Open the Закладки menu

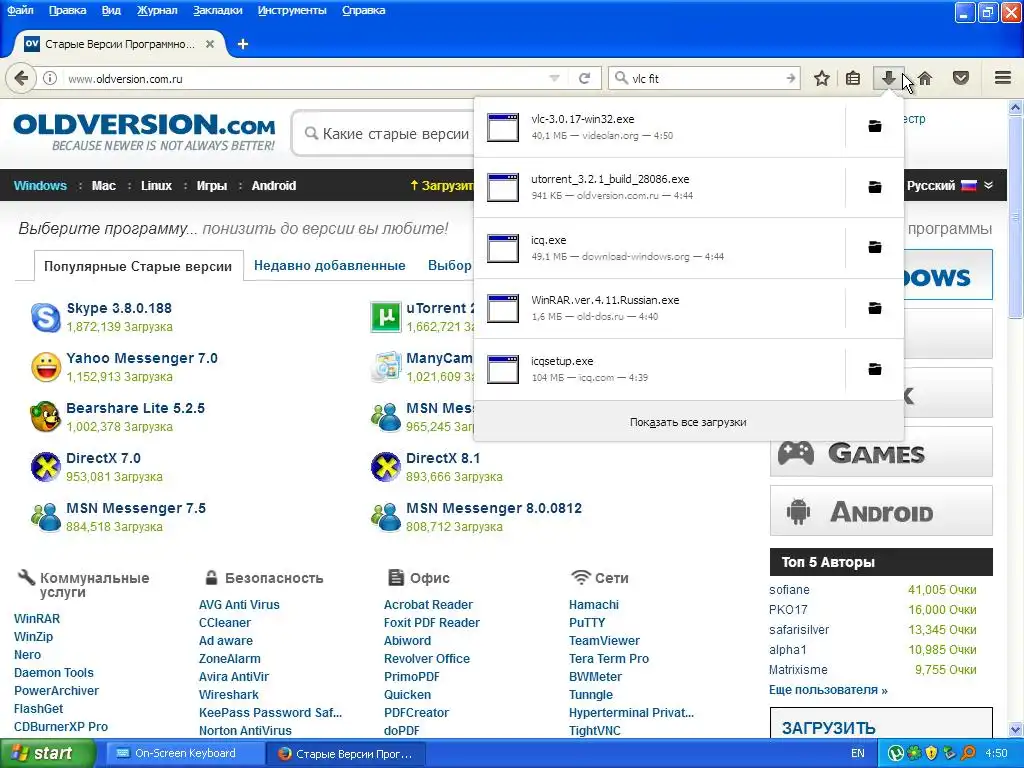point(217,10)
